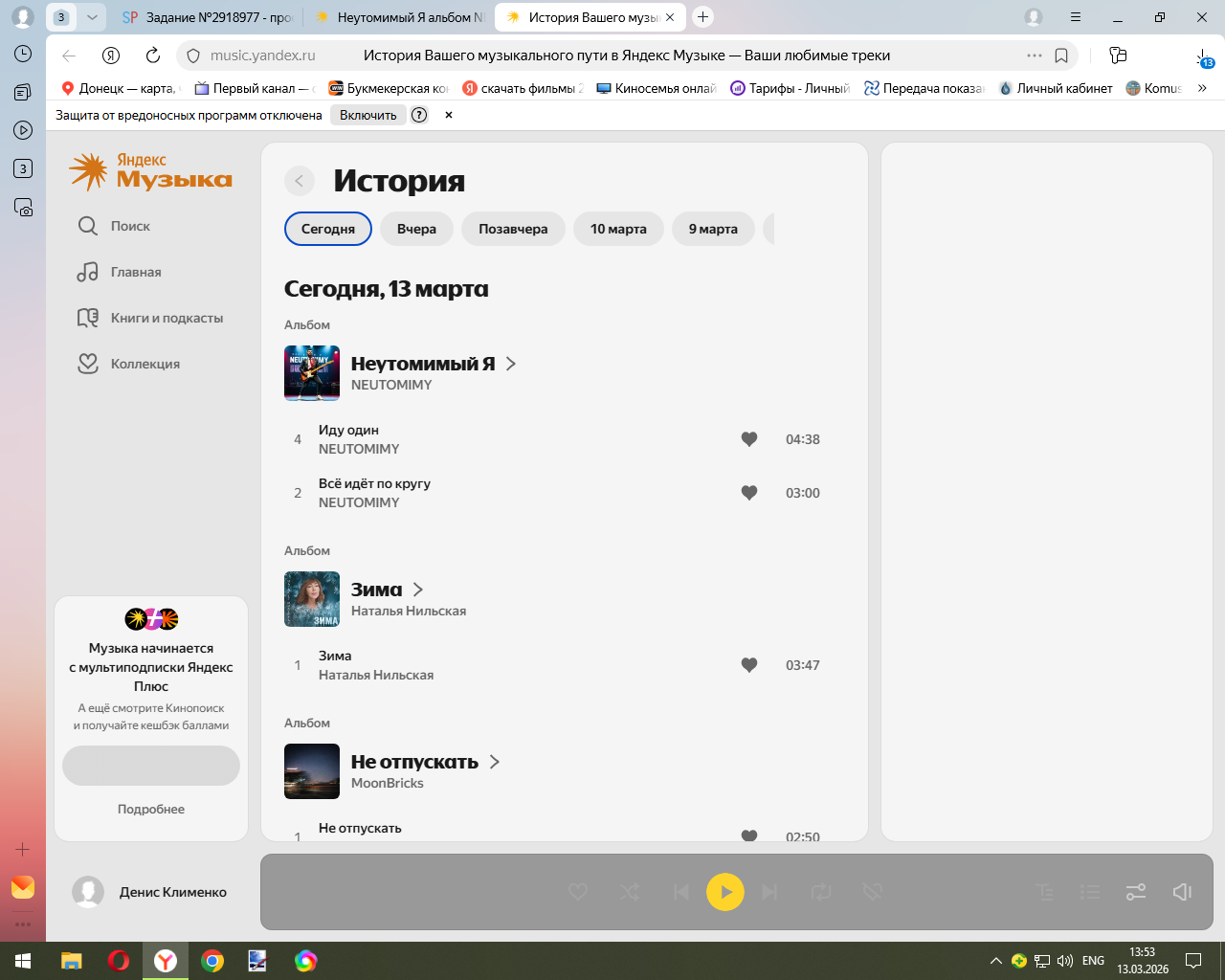Select the Вчера date filter

pos(416,229)
